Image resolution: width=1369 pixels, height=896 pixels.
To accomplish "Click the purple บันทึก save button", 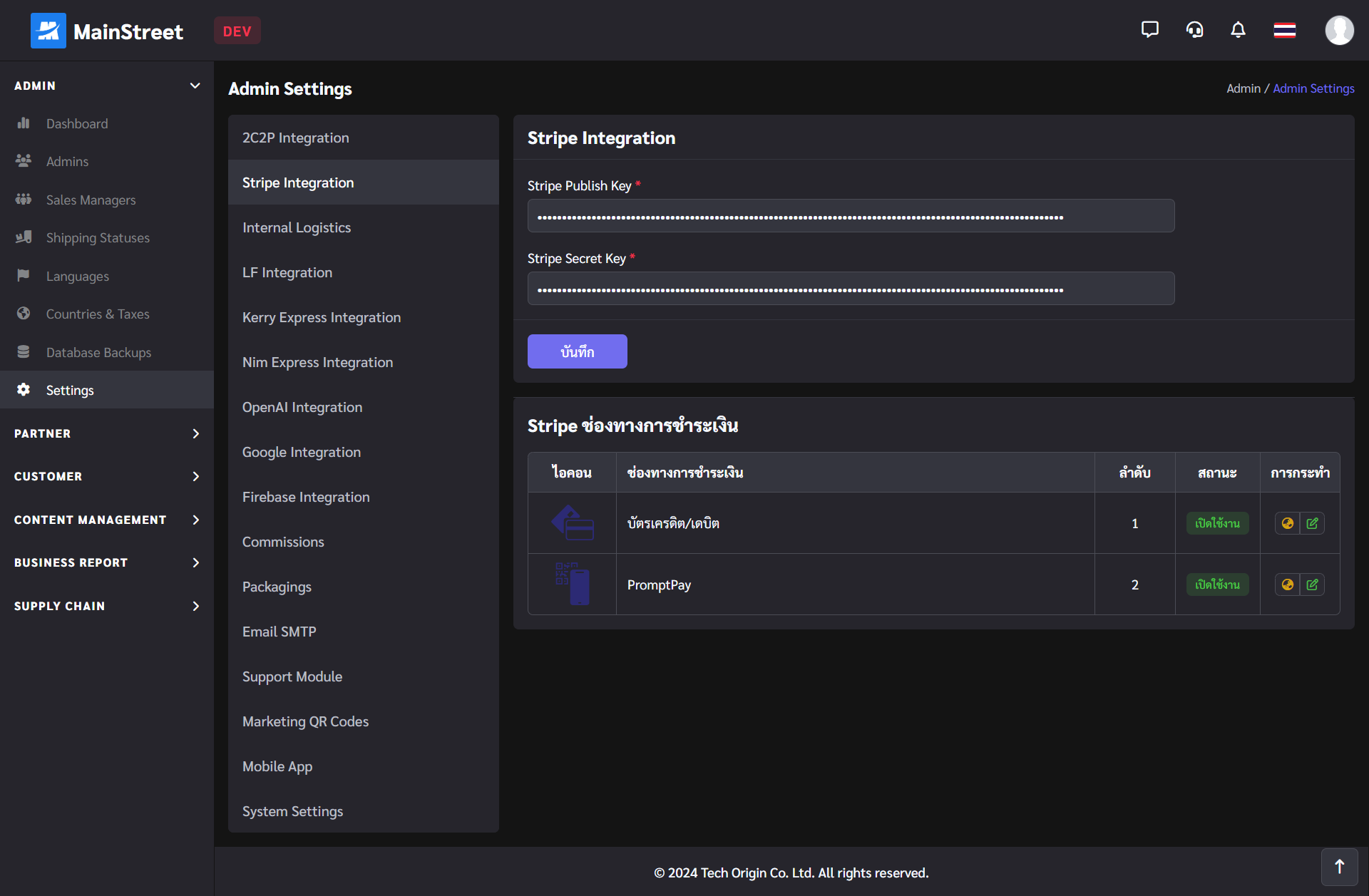I will click(577, 351).
